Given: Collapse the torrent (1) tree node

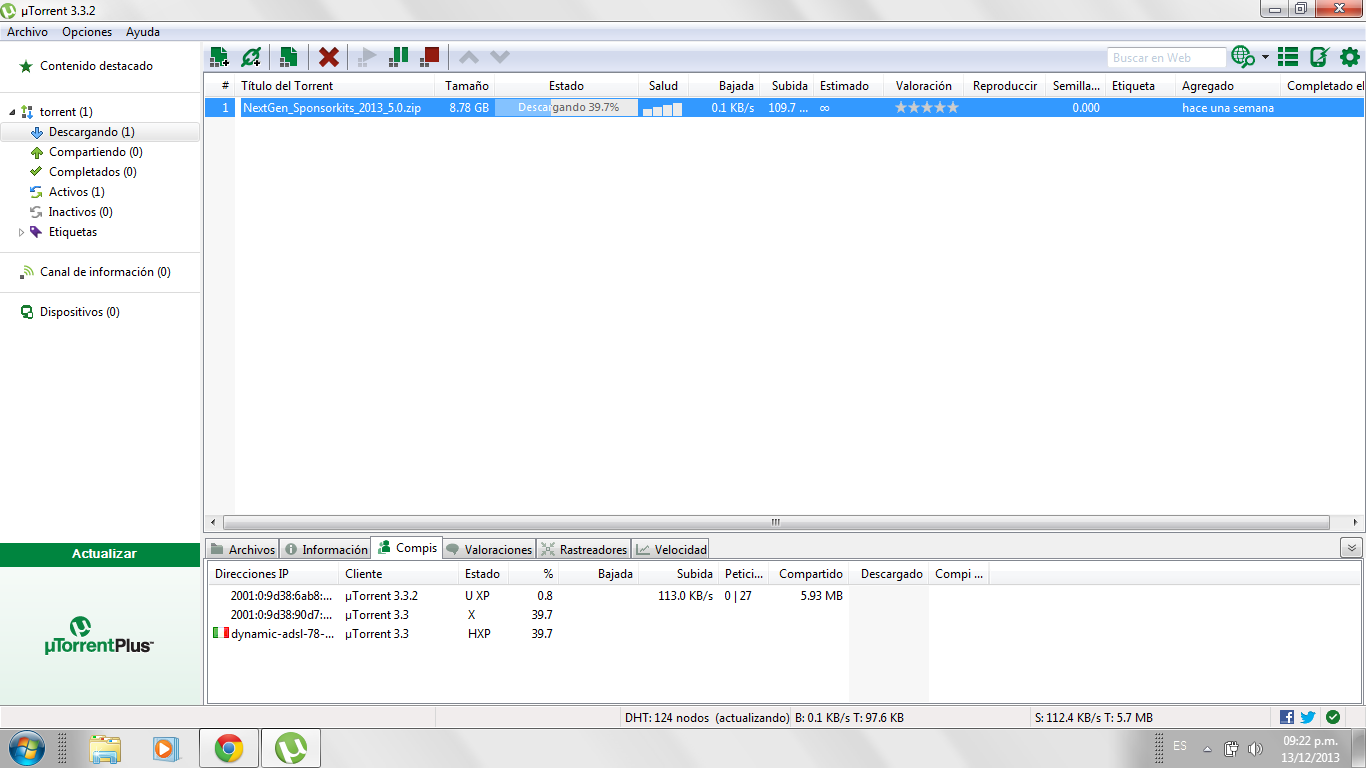Looking at the screenshot, I should tap(12, 112).
